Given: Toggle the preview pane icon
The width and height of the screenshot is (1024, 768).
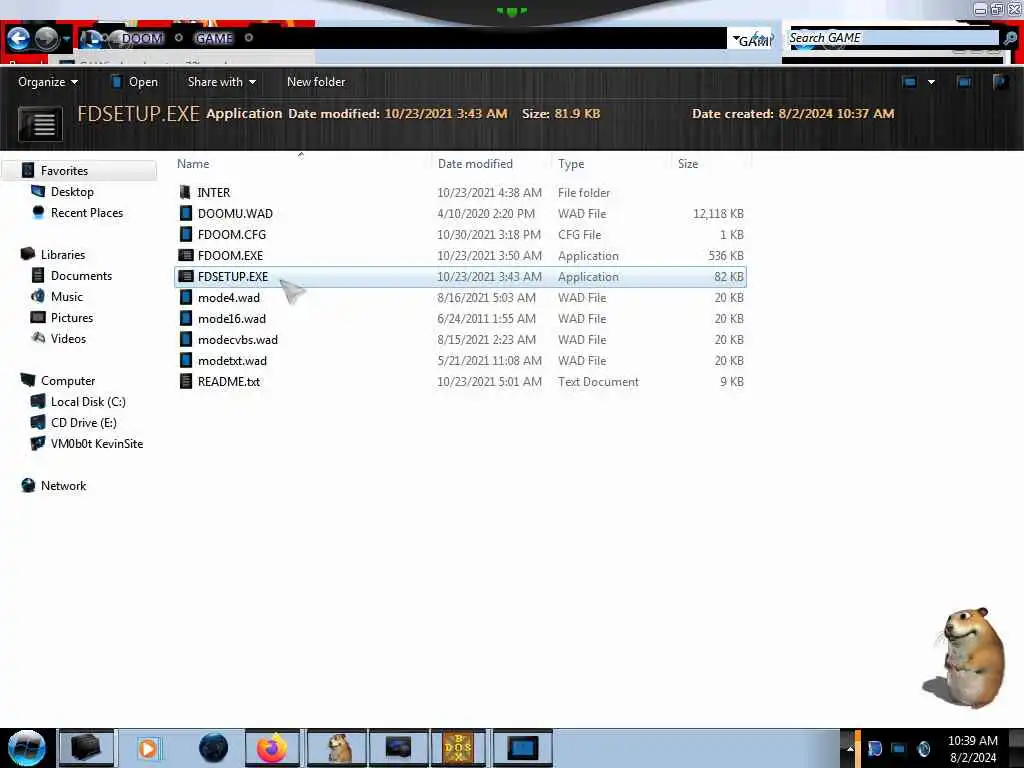Looking at the screenshot, I should (964, 82).
